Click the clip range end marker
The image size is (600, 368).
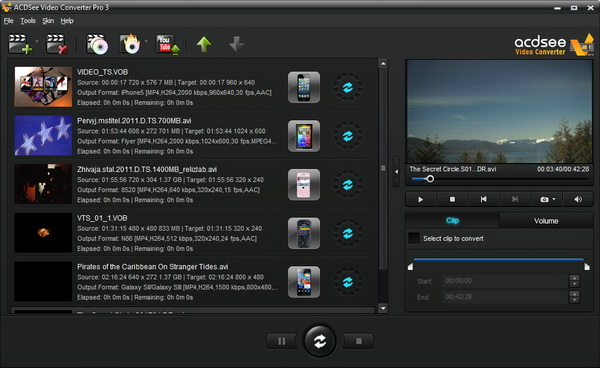click(x=587, y=266)
